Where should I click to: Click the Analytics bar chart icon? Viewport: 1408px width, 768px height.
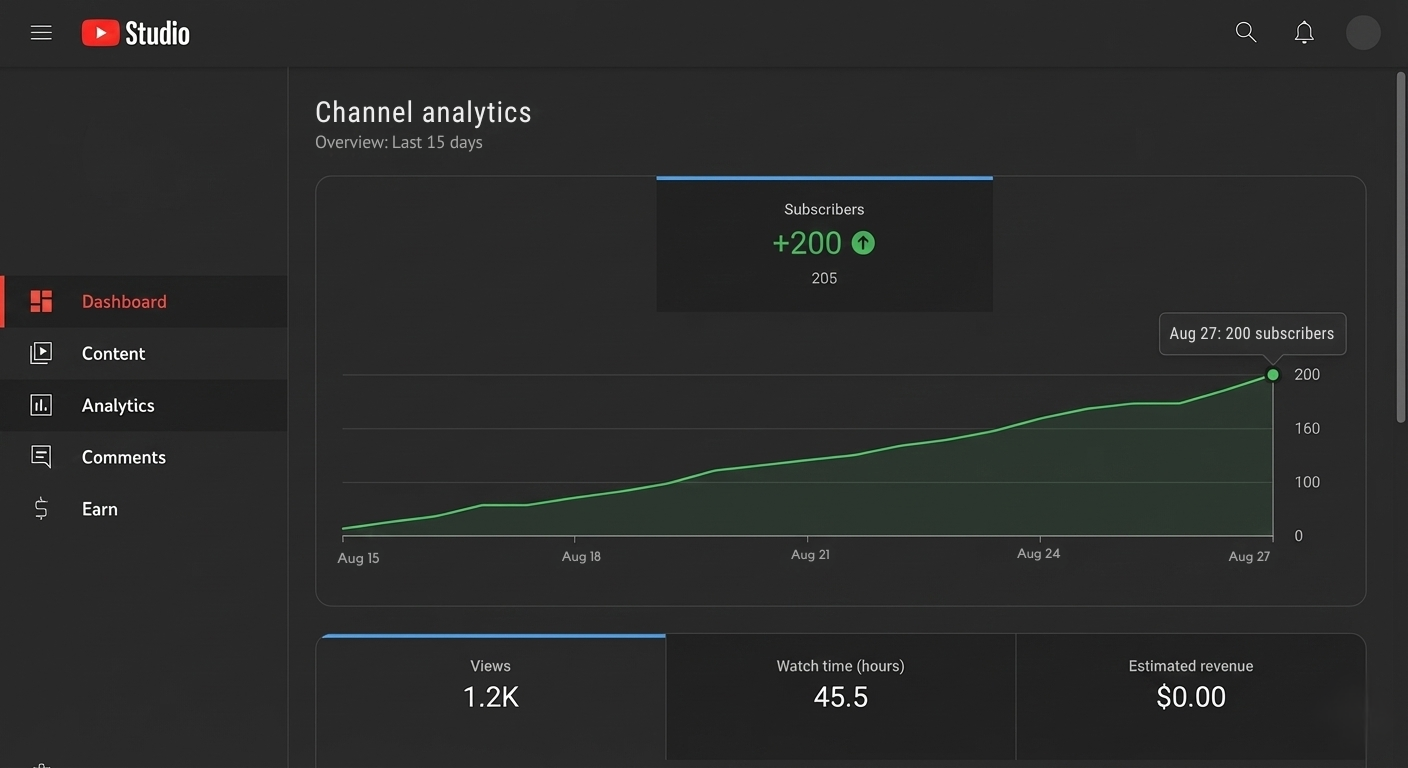tap(41, 405)
